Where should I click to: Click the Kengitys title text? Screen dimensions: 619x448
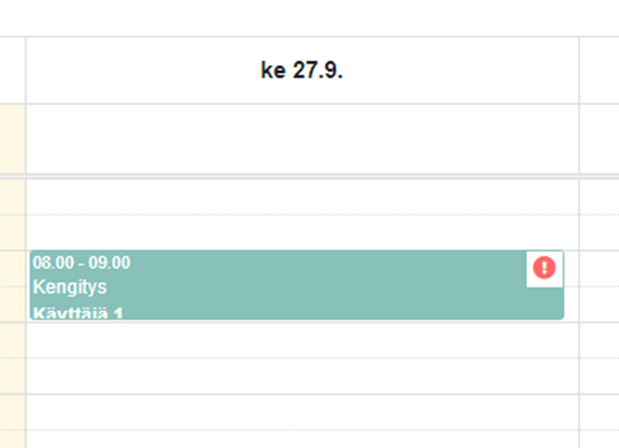pyautogui.click(x=70, y=287)
